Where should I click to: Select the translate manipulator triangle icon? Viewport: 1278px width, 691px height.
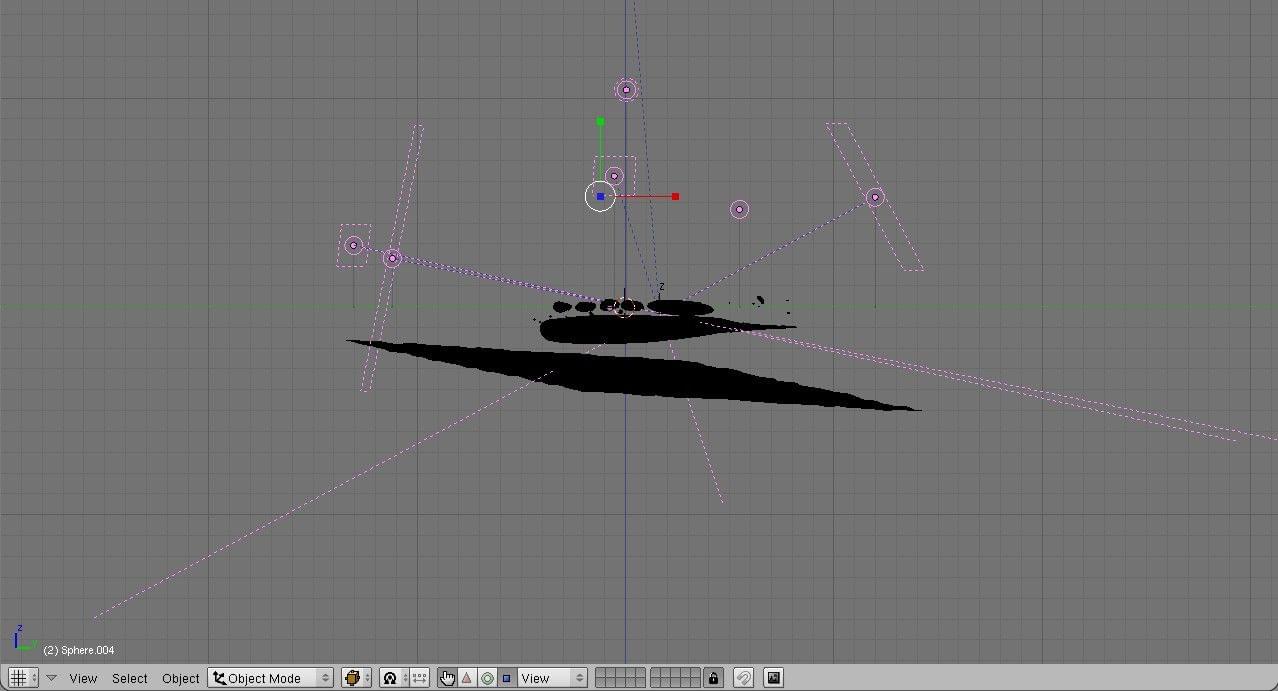point(466,678)
